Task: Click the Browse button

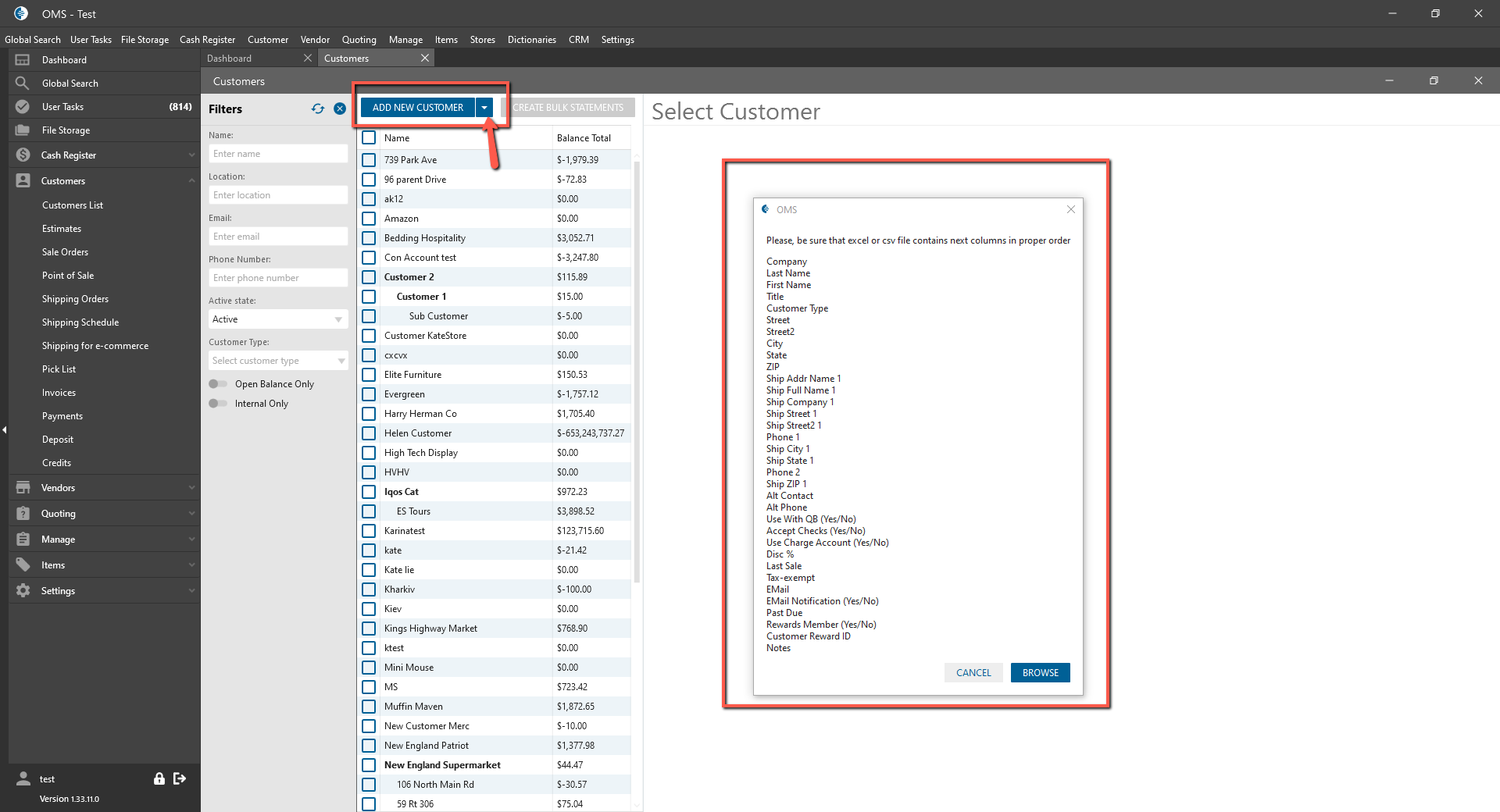Action: click(x=1040, y=673)
